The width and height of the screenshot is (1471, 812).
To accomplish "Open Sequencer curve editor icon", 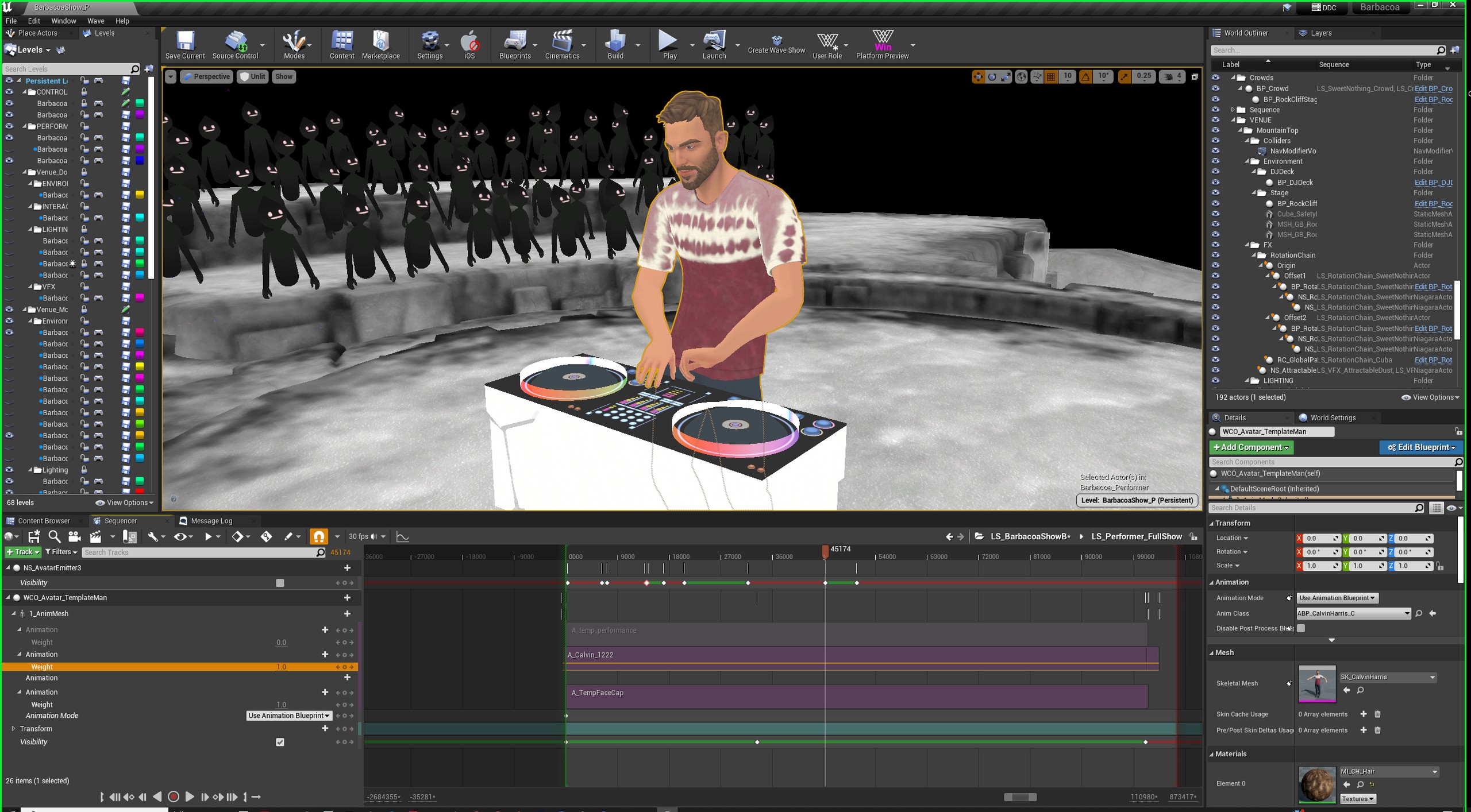I will [403, 536].
